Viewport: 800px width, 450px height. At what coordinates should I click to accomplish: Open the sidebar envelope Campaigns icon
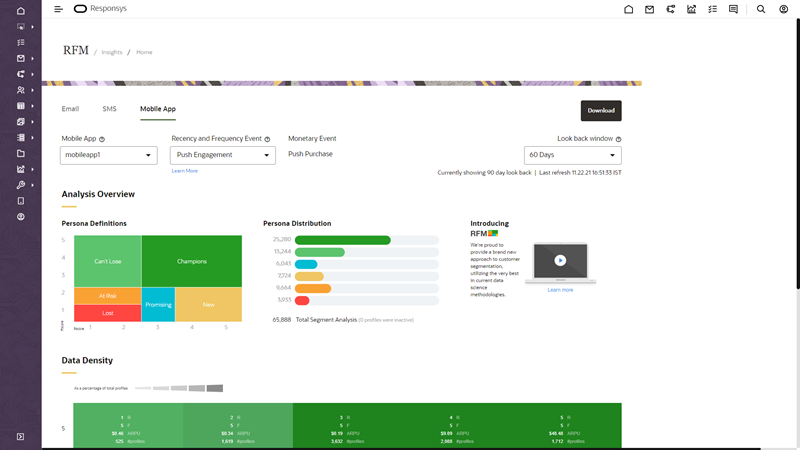20,58
